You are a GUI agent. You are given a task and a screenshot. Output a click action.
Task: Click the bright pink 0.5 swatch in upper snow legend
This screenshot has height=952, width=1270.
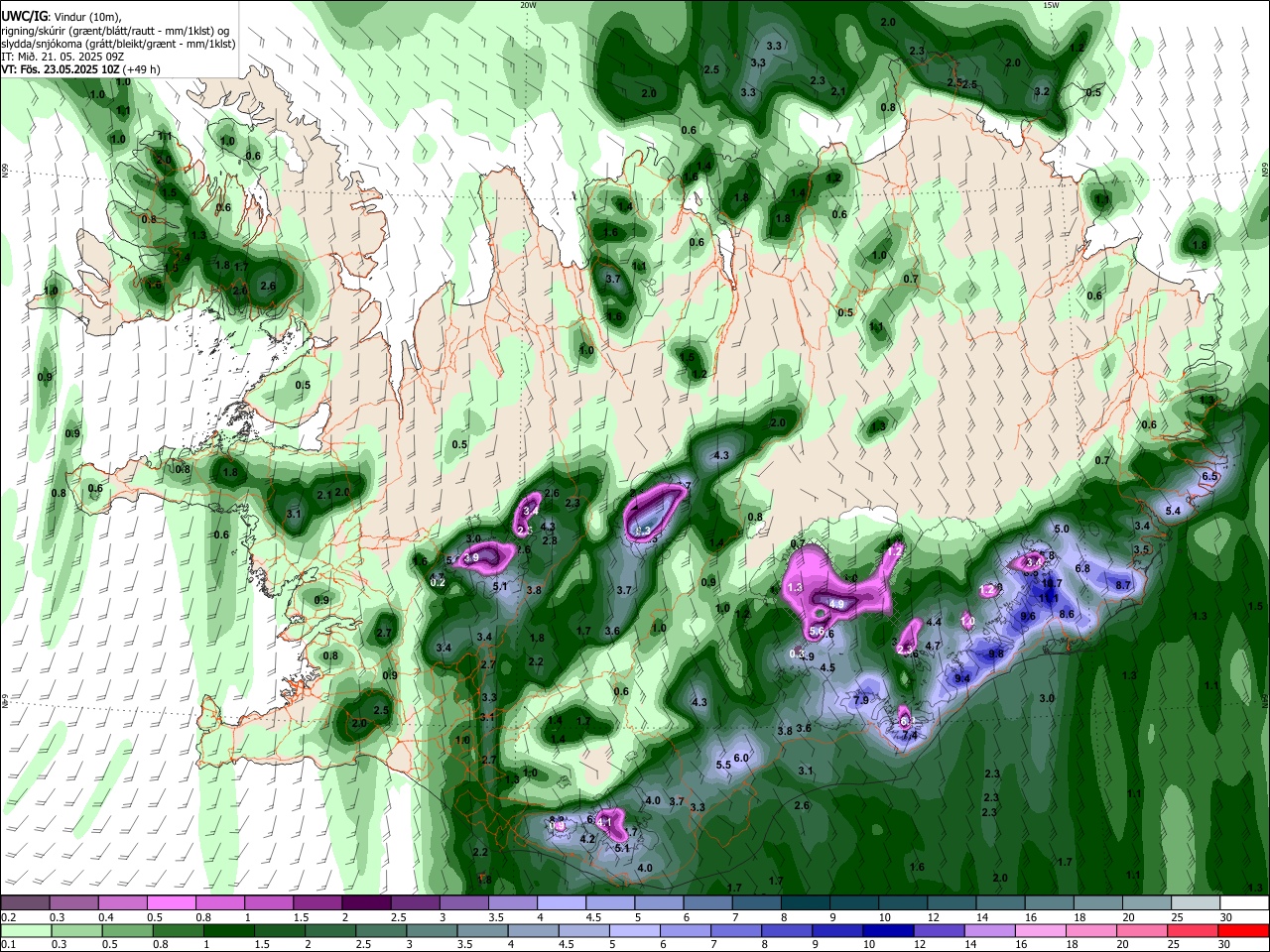pos(171,903)
